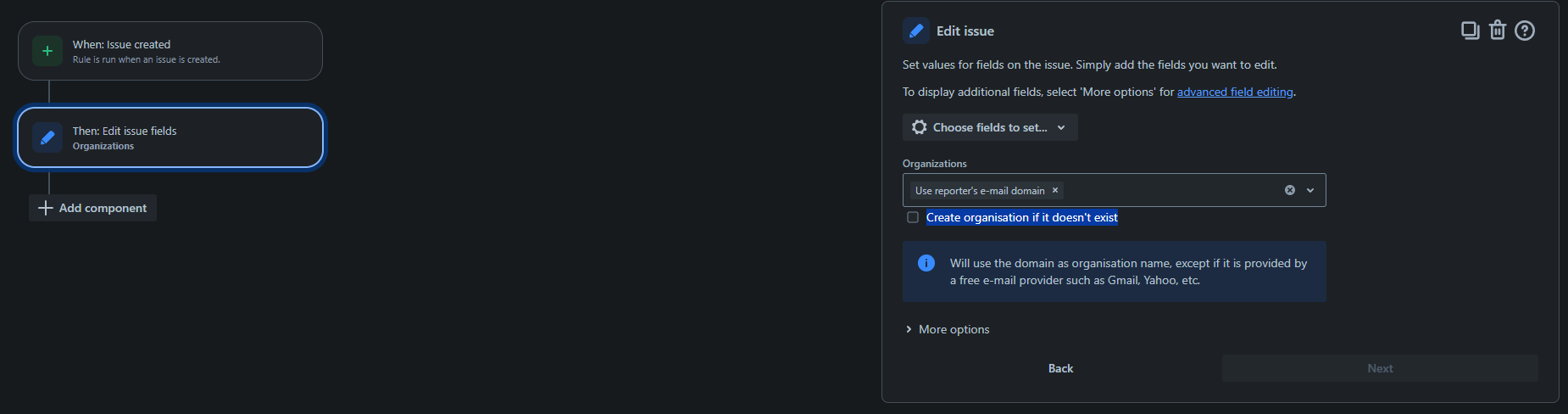Screen dimensions: 1568x414
Task: Remove 'Use reporter's e-mail domain' tag
Action: pyautogui.click(x=1055, y=190)
